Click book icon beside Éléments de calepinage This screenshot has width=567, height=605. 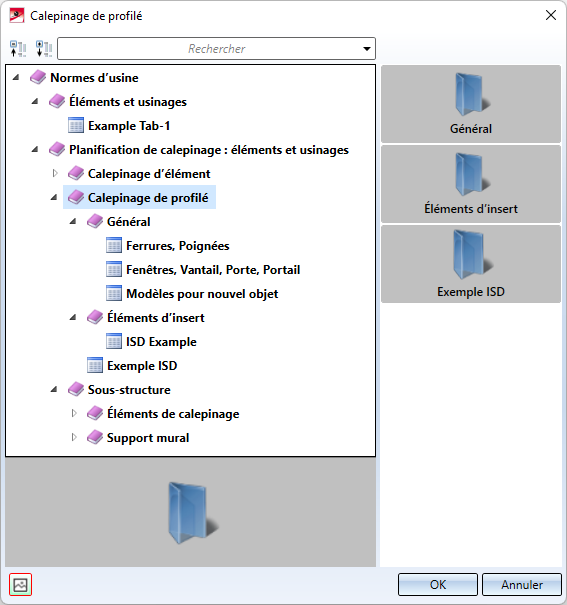pyautogui.click(x=94, y=414)
